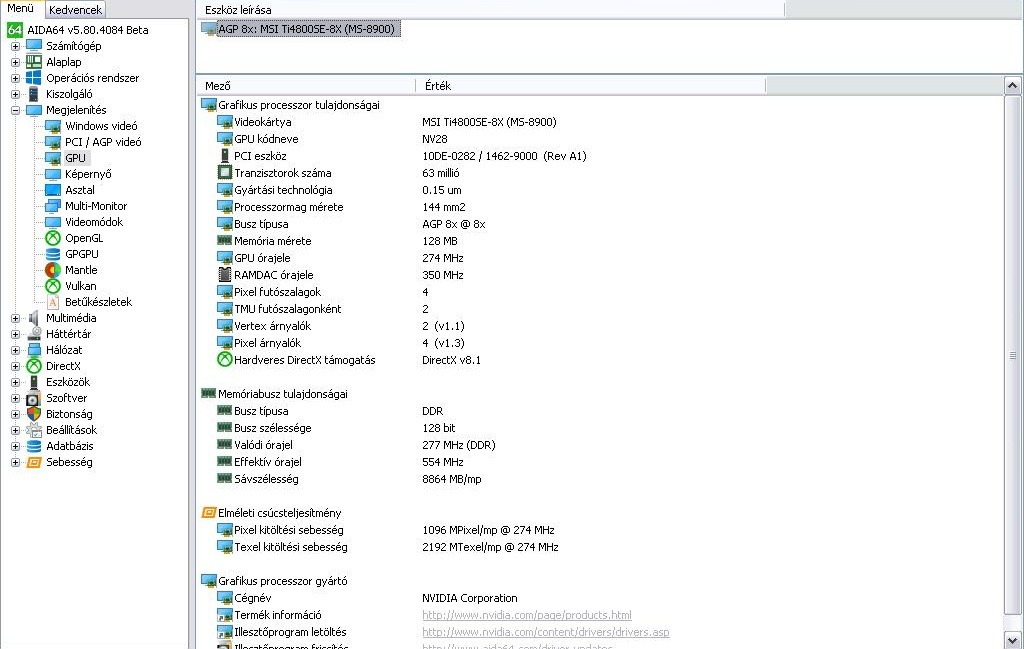
Task: Select the GPU kódneve row
Action: point(266,139)
